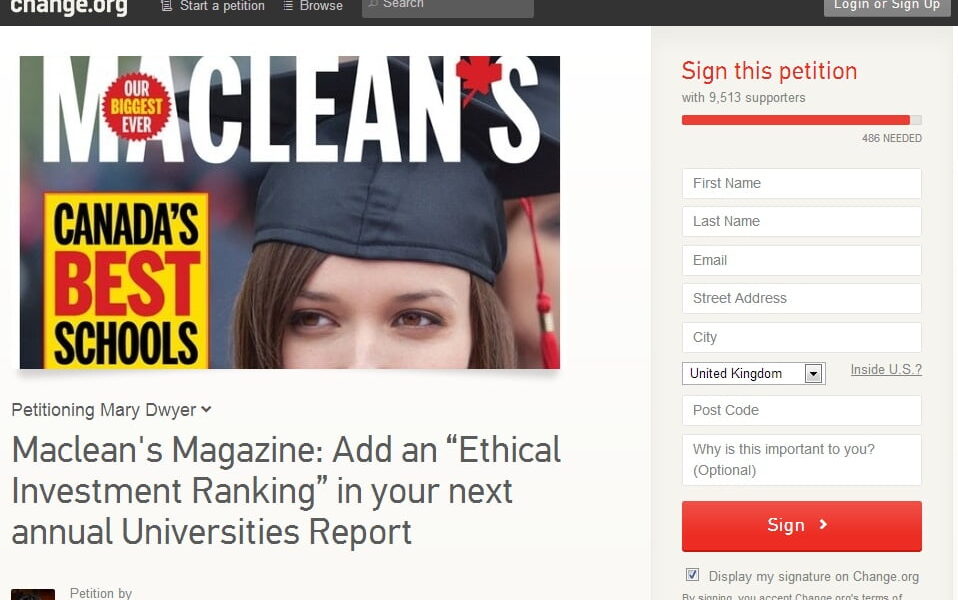Image resolution: width=958 pixels, height=600 pixels.
Task: Toggle Display my signature on Change.org checkbox
Action: point(692,575)
